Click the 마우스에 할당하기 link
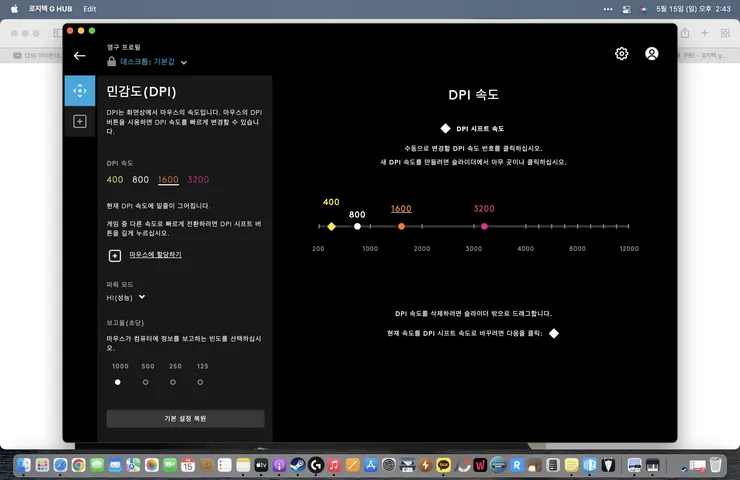 [155, 255]
